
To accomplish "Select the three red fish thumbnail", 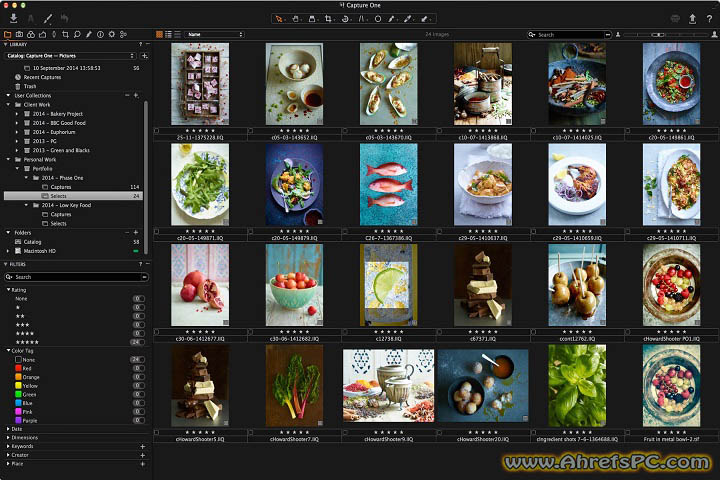I will (388, 185).
